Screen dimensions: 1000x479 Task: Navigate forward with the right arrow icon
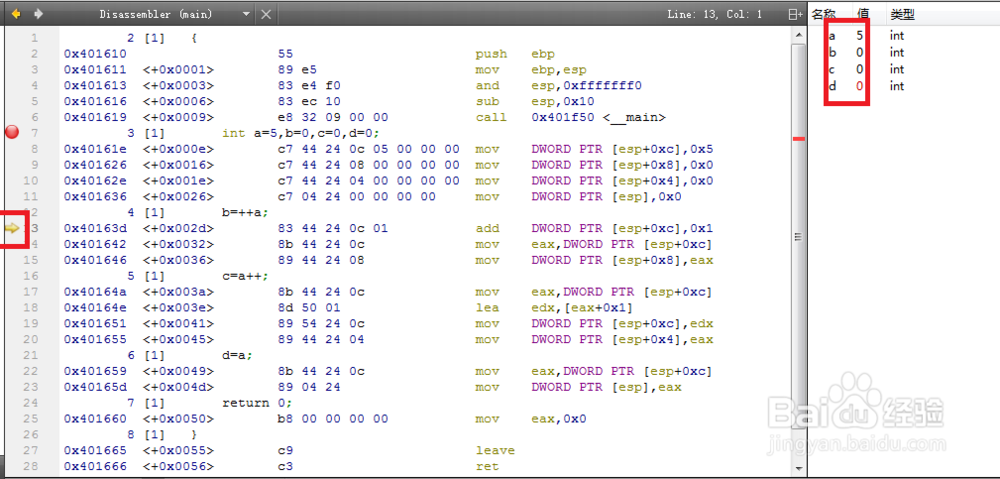point(38,13)
